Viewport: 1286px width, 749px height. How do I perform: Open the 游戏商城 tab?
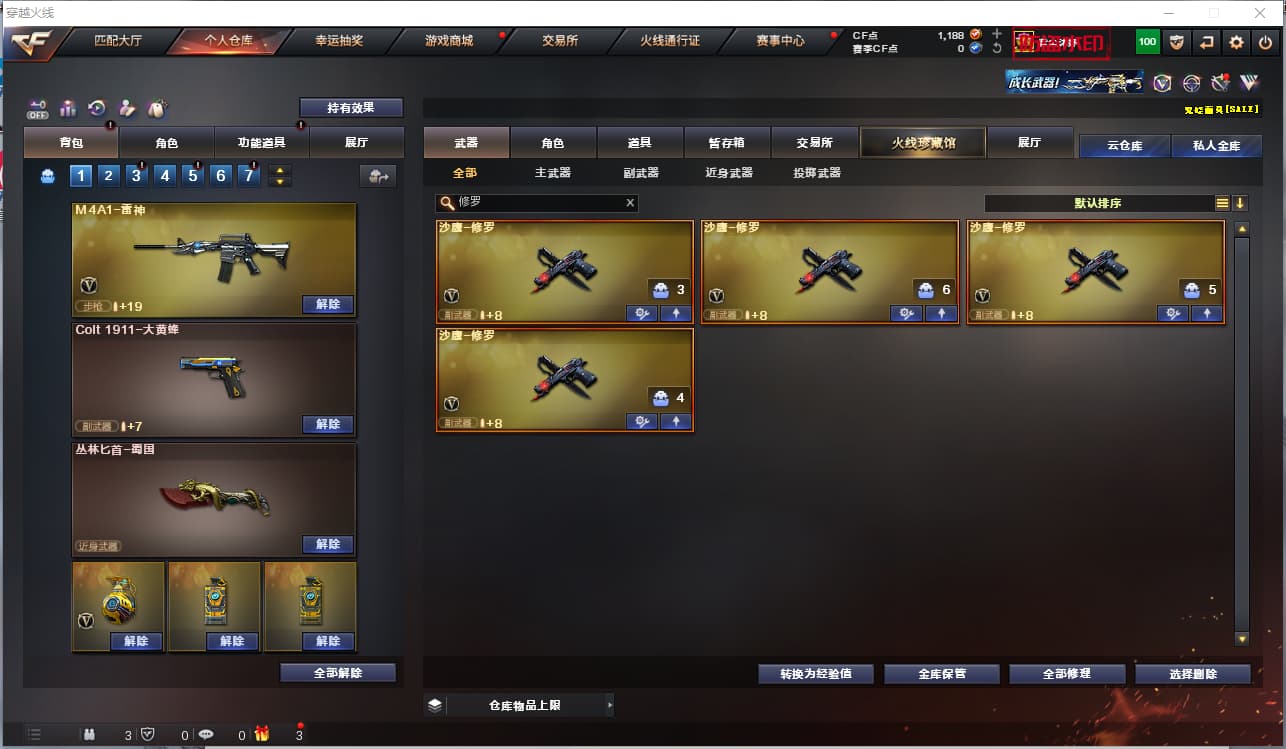point(449,41)
